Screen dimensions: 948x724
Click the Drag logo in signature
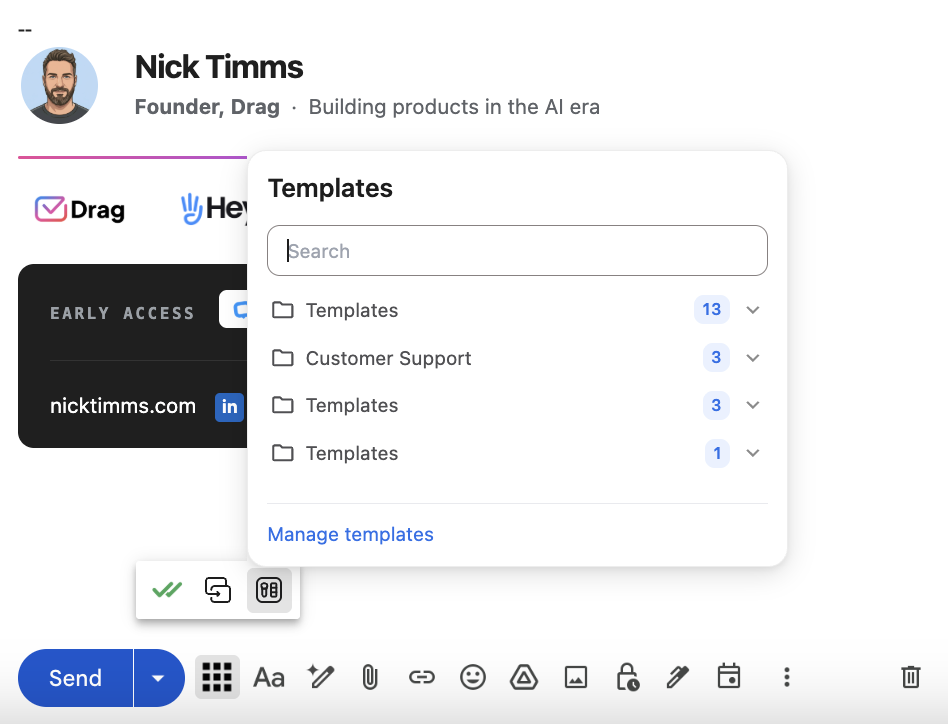[x=79, y=210]
